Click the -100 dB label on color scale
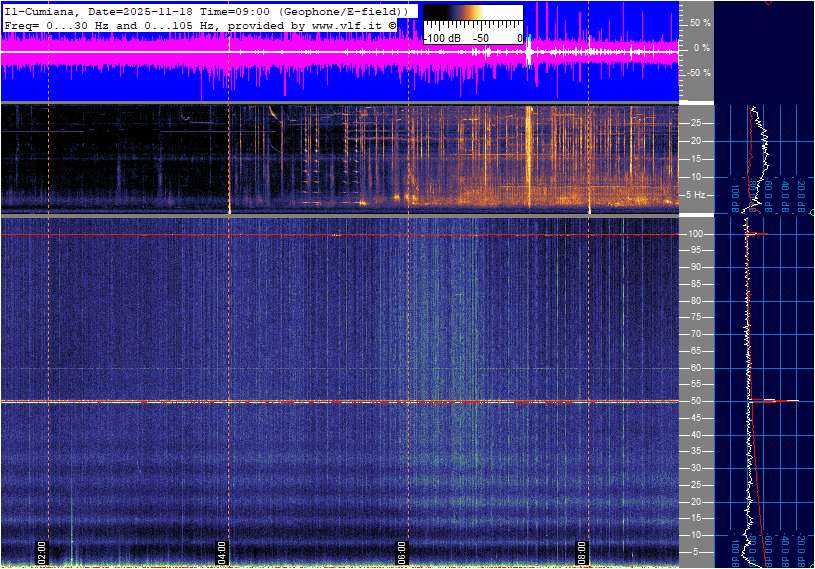Viewport: 815px width, 569px height. (x=441, y=38)
